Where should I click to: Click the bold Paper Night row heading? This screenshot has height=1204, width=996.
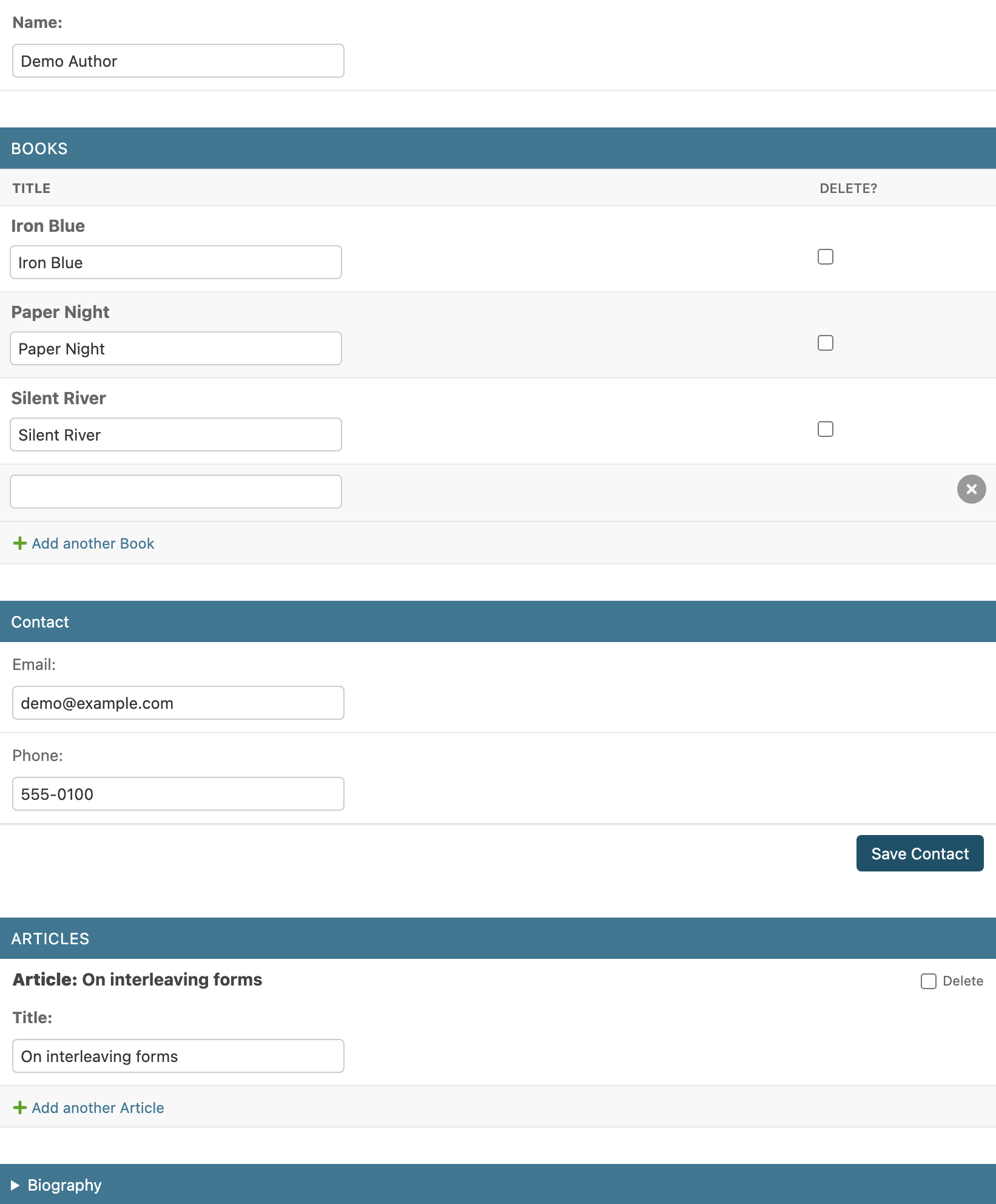click(x=60, y=312)
